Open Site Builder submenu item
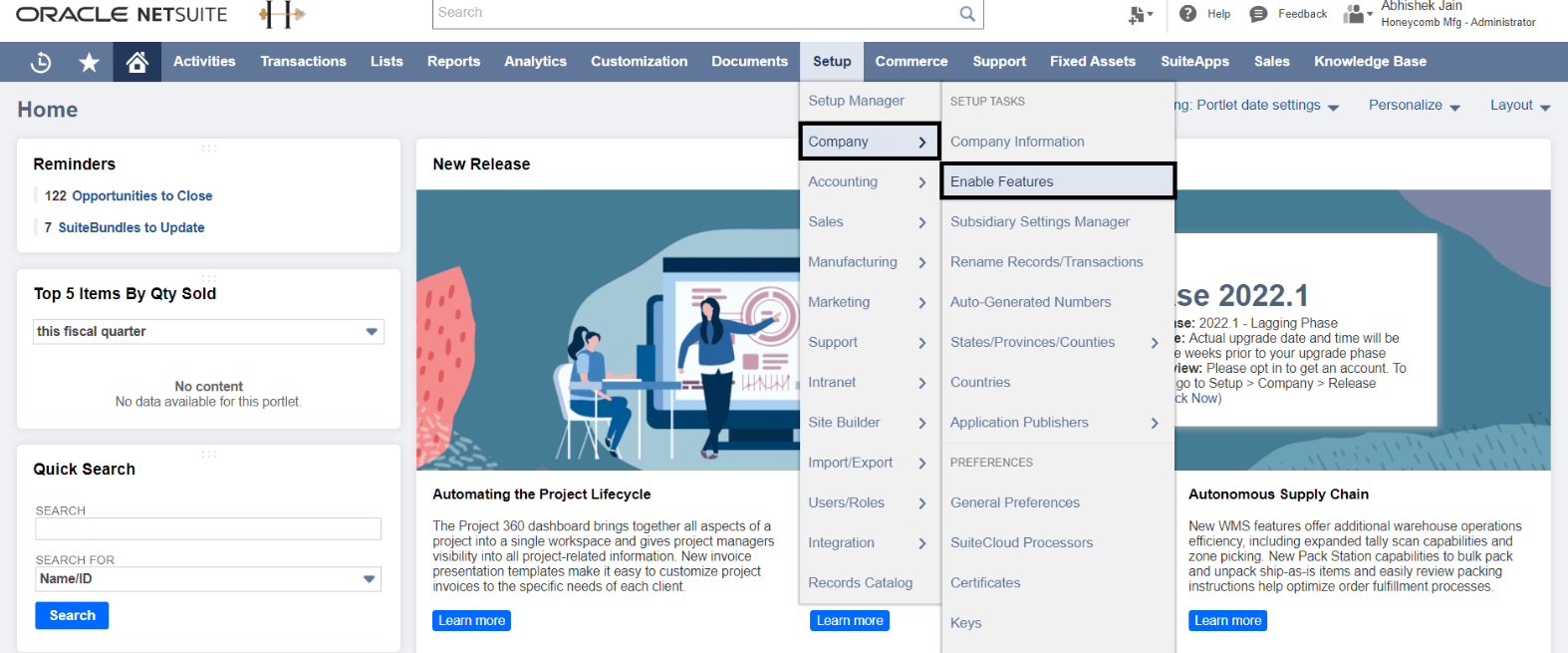1568x653 pixels. [x=870, y=423]
